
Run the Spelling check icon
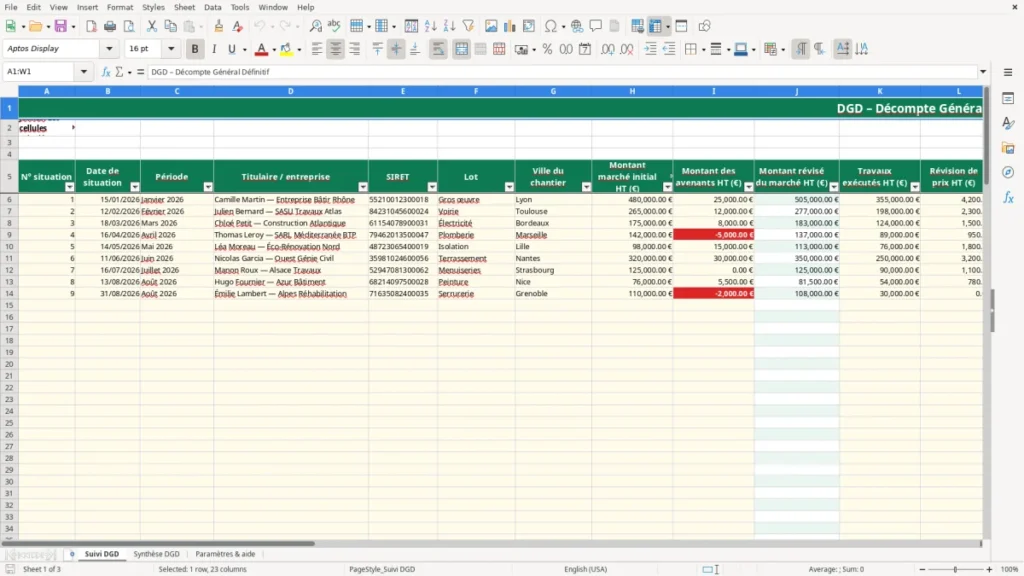coord(334,26)
